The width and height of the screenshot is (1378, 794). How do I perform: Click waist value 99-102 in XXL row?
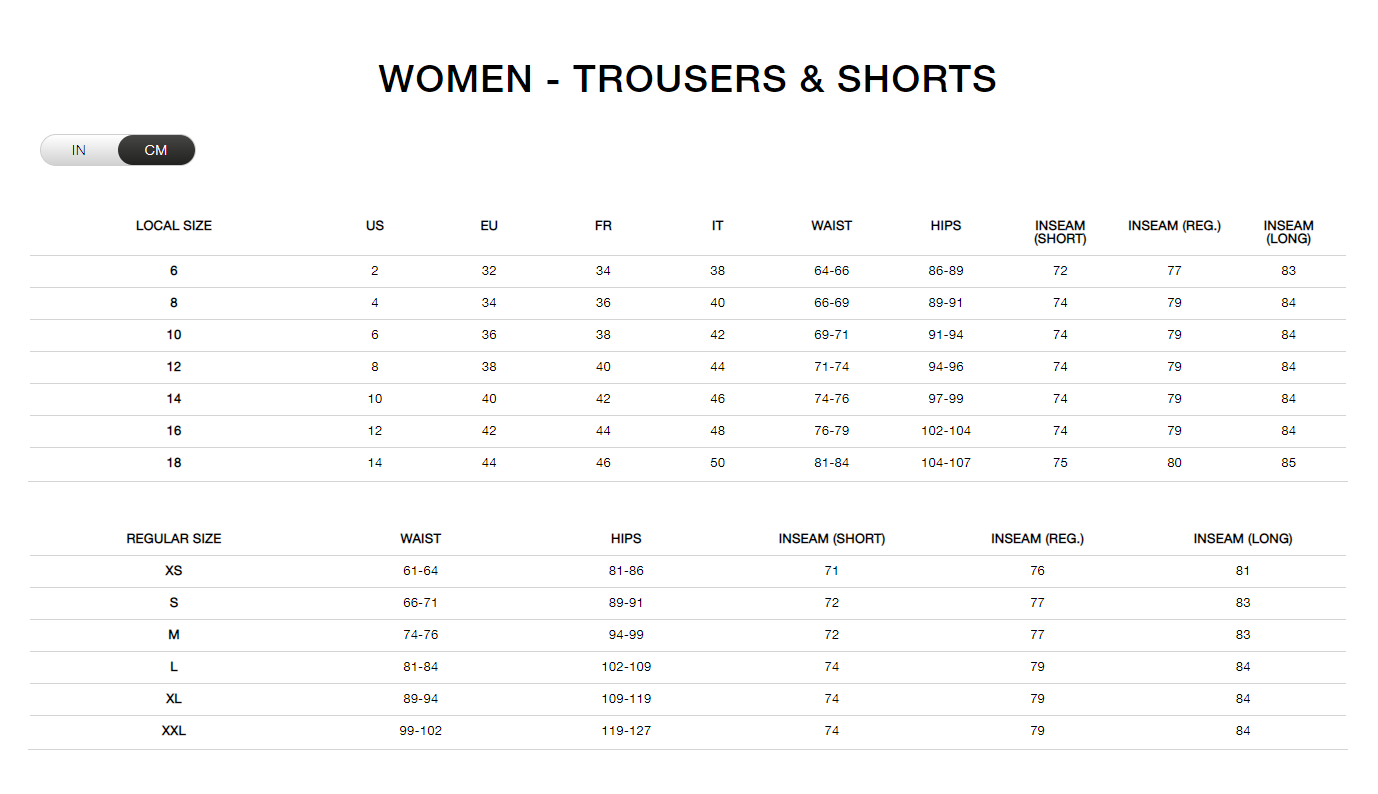coord(420,731)
